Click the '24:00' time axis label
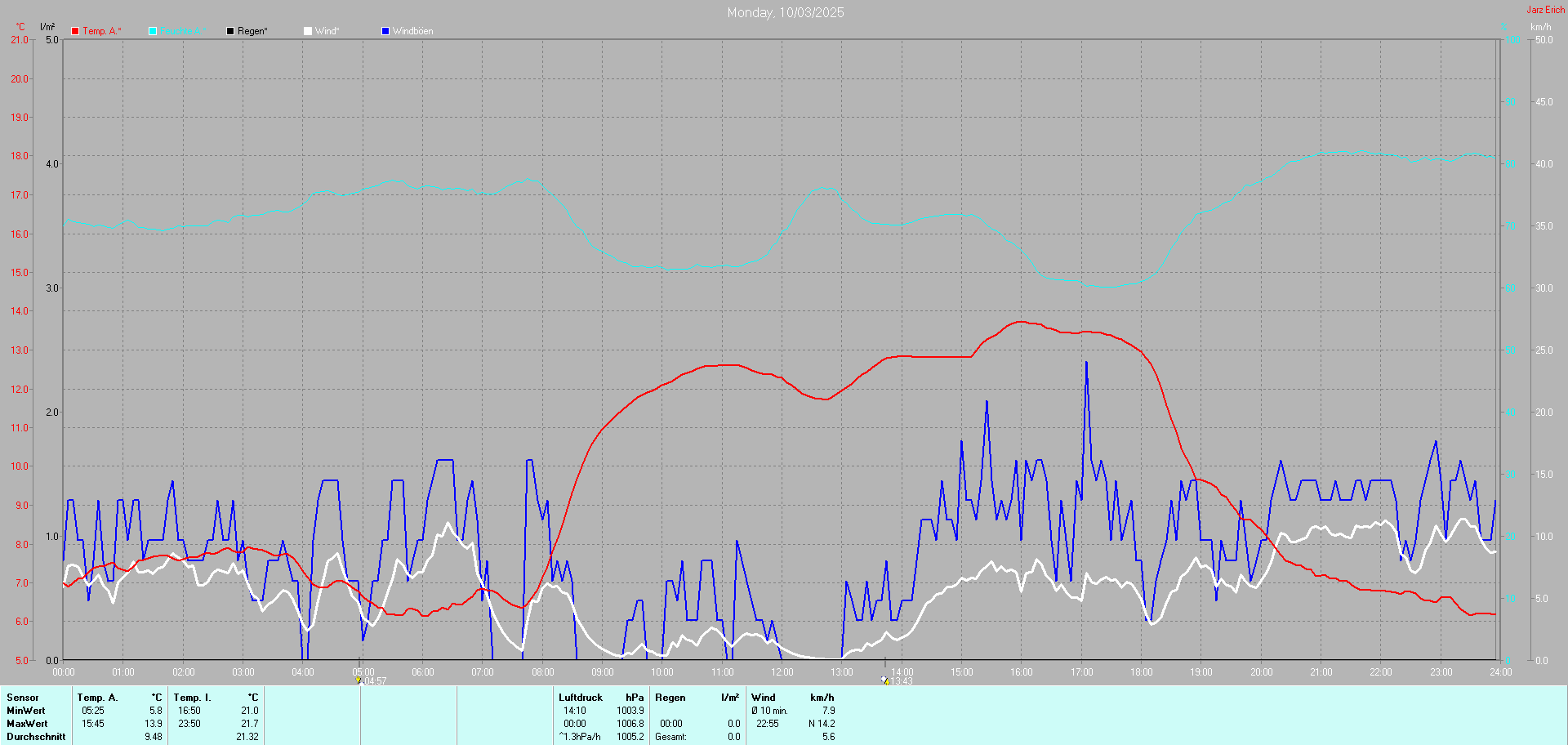The width and height of the screenshot is (1568, 745). point(1501,672)
